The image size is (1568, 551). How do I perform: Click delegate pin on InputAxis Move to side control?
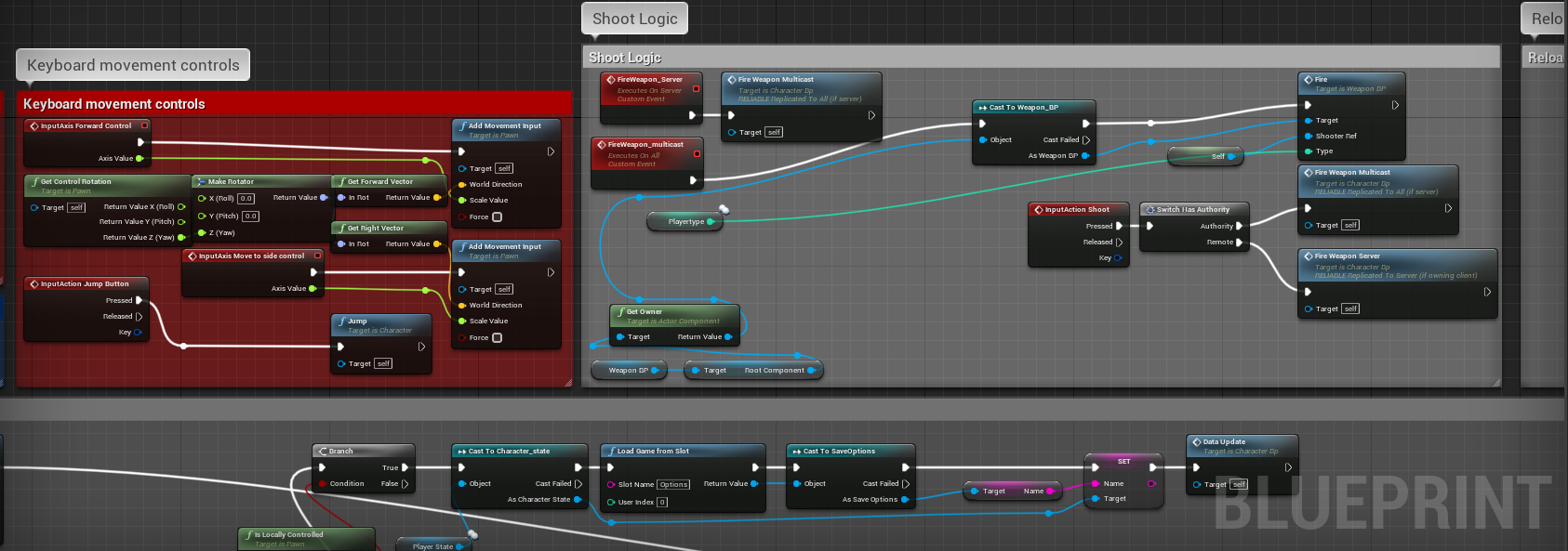317,256
